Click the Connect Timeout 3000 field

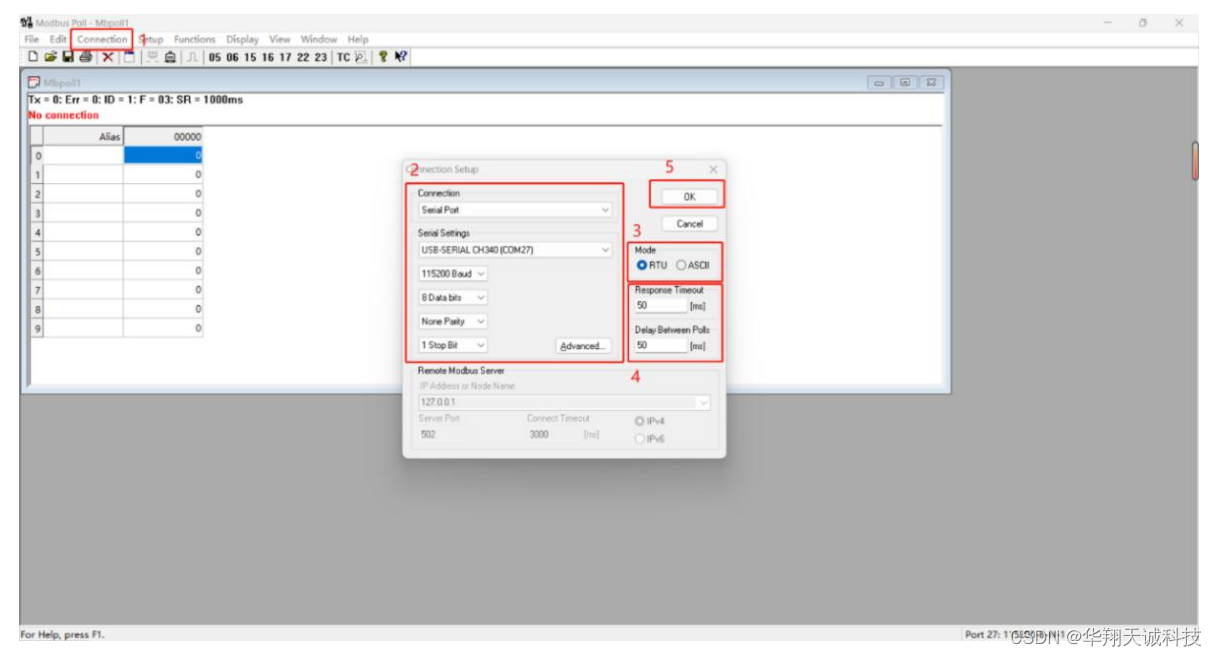click(x=552, y=435)
